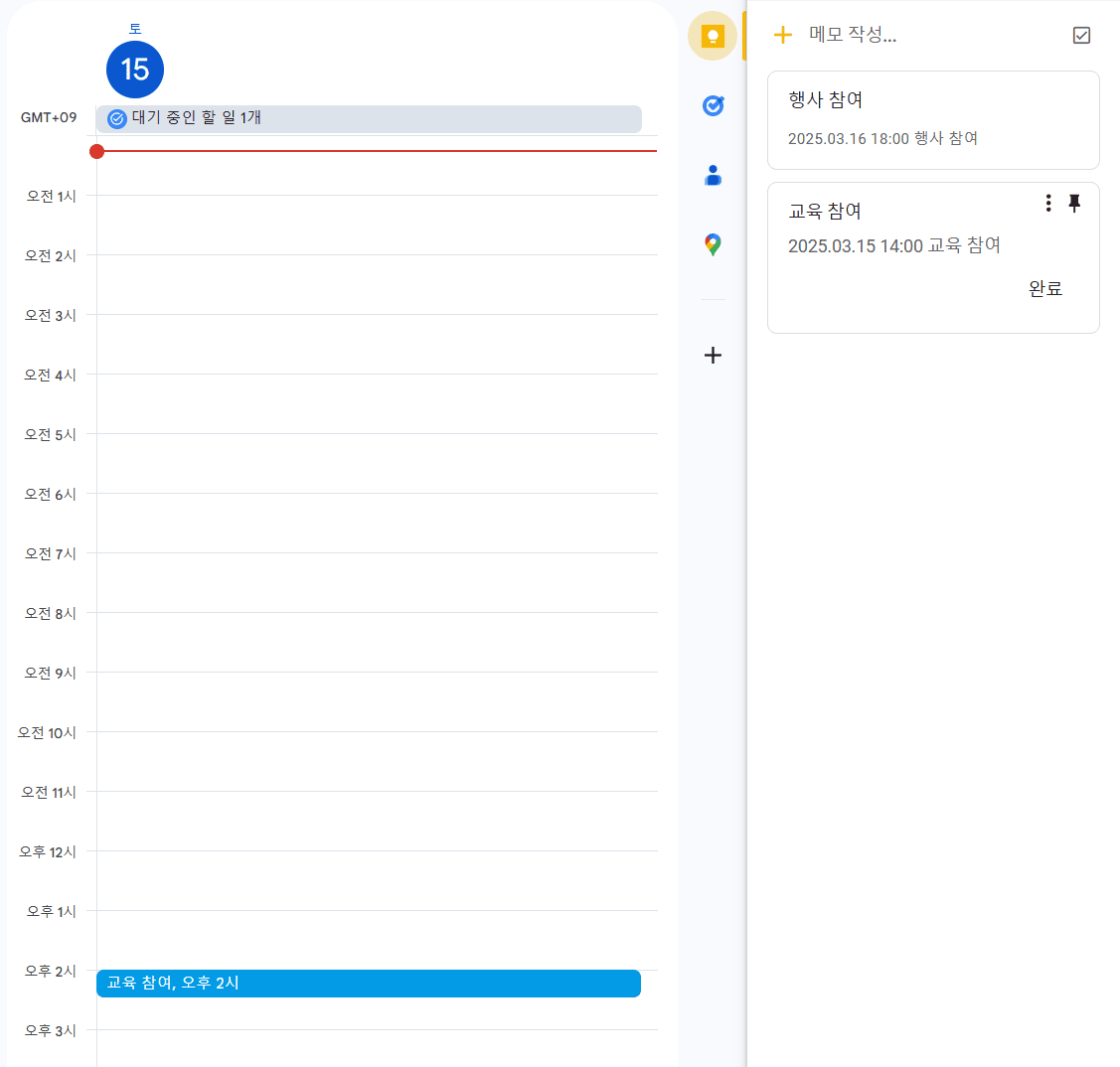Select the 교육 참여 event at 오후 2시

point(368,984)
